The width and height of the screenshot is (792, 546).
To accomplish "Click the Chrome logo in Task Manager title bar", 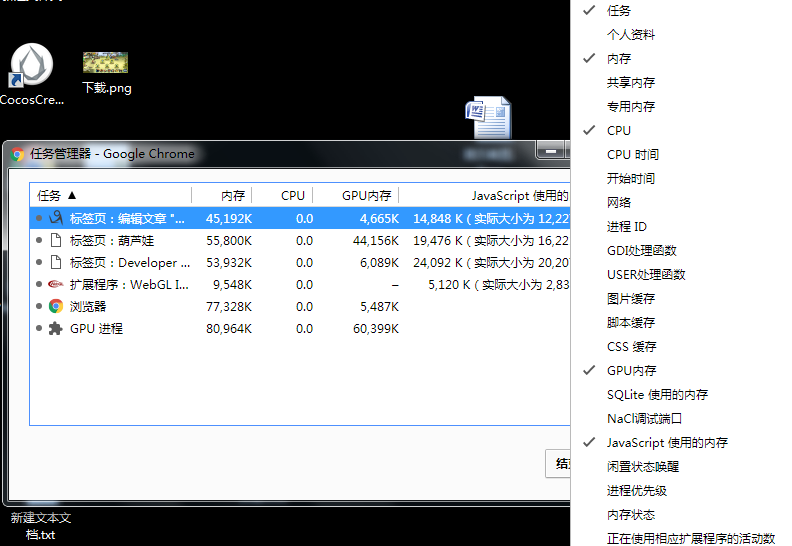I will pos(18,154).
